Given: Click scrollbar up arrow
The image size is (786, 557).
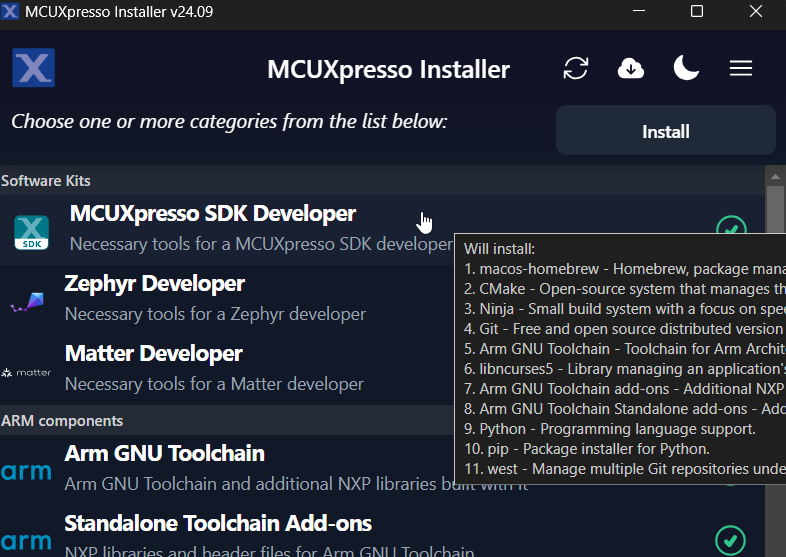Looking at the screenshot, I should (x=775, y=176).
